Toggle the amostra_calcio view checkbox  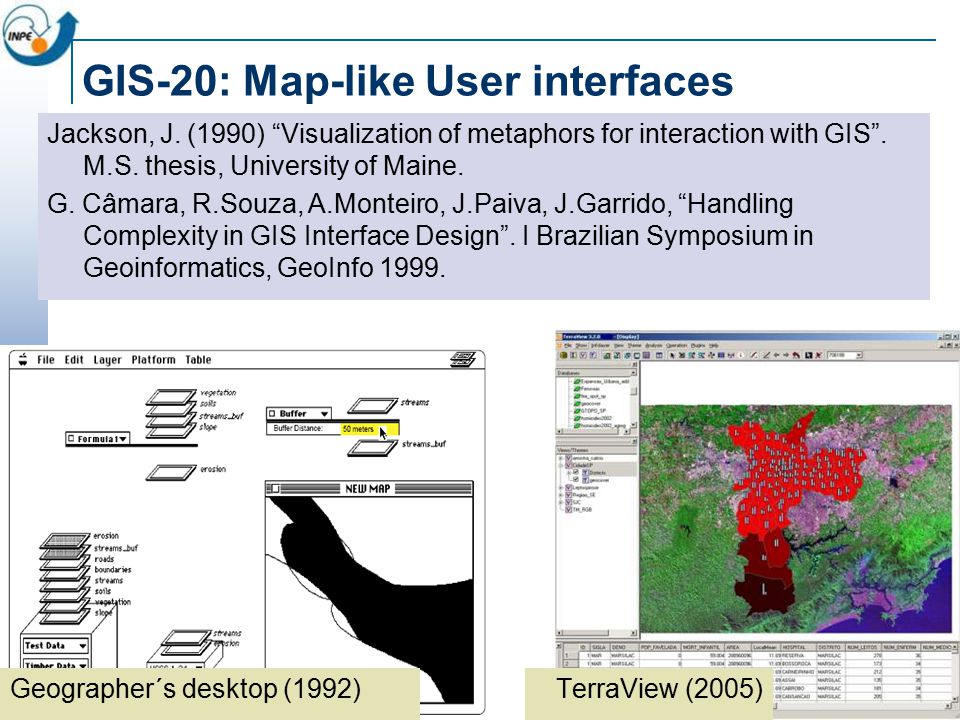[x=568, y=458]
